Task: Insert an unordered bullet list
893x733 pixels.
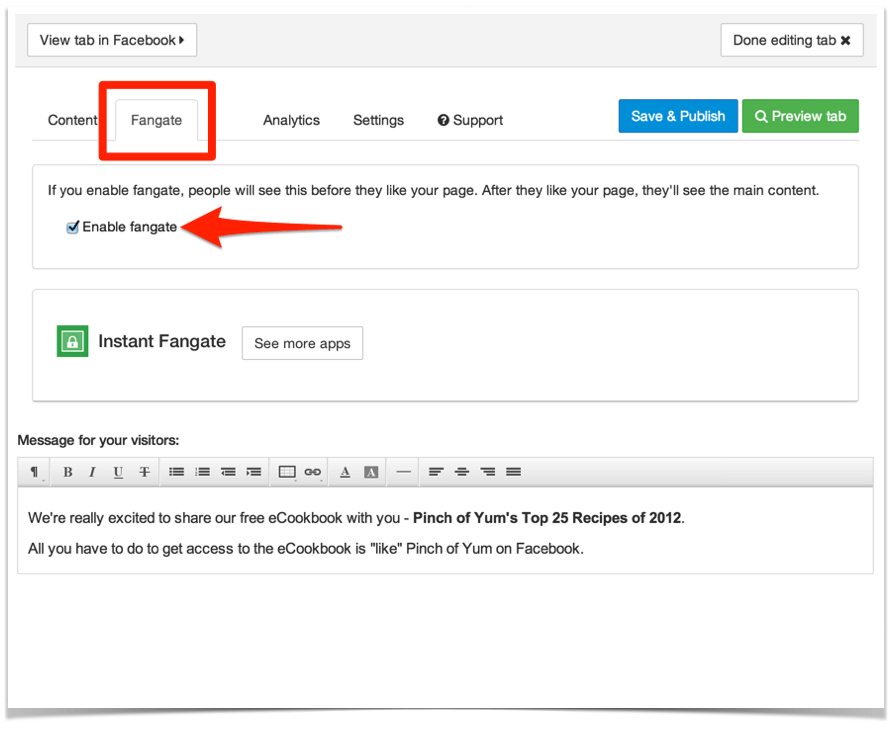Action: coord(176,472)
